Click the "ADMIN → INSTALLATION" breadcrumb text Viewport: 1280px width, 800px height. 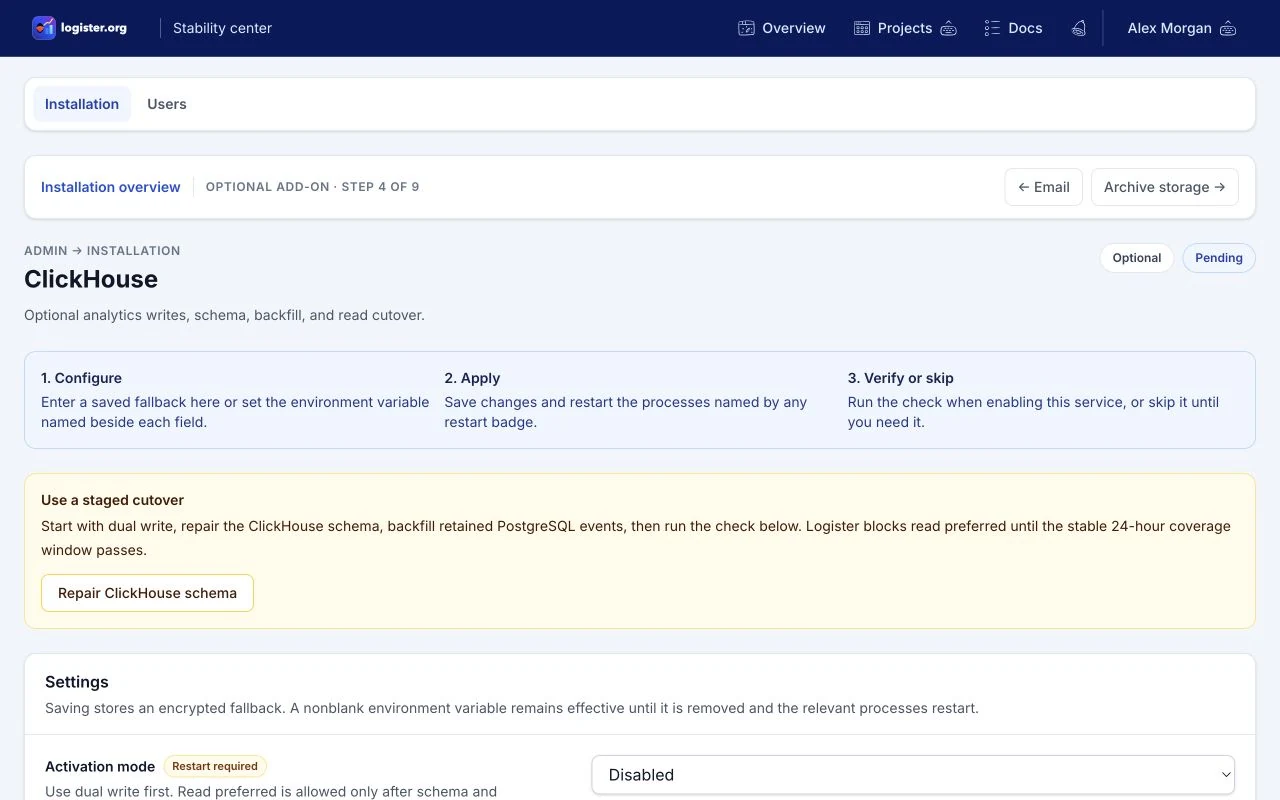click(102, 251)
